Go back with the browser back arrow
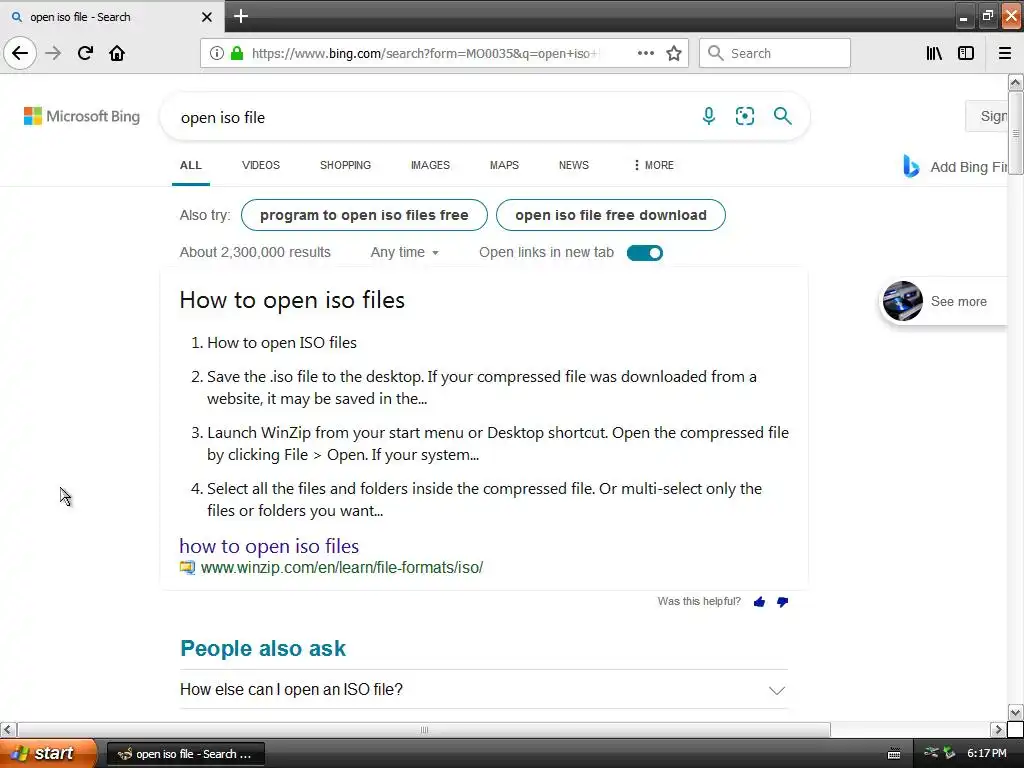The image size is (1024, 768). [x=20, y=53]
